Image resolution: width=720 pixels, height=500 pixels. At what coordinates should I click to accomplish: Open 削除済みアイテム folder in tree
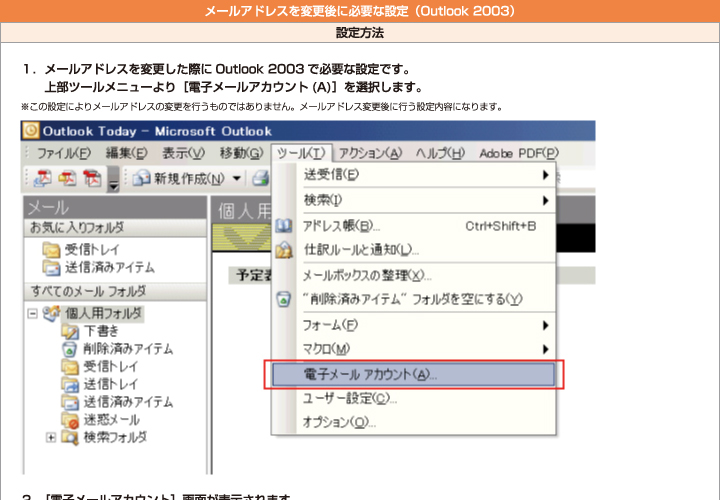pyautogui.click(x=128, y=348)
